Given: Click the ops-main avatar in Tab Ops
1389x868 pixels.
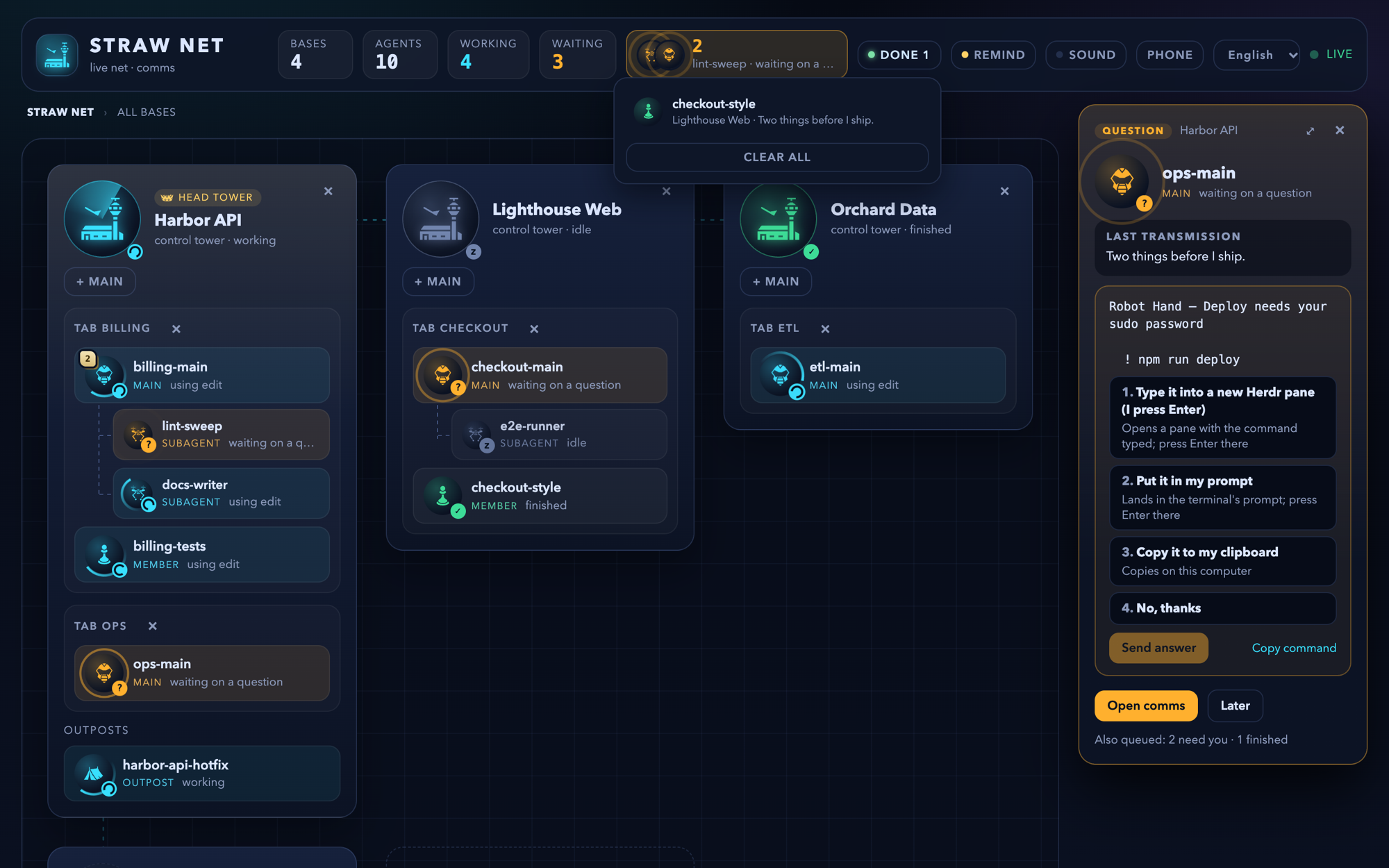Looking at the screenshot, I should point(104,673).
